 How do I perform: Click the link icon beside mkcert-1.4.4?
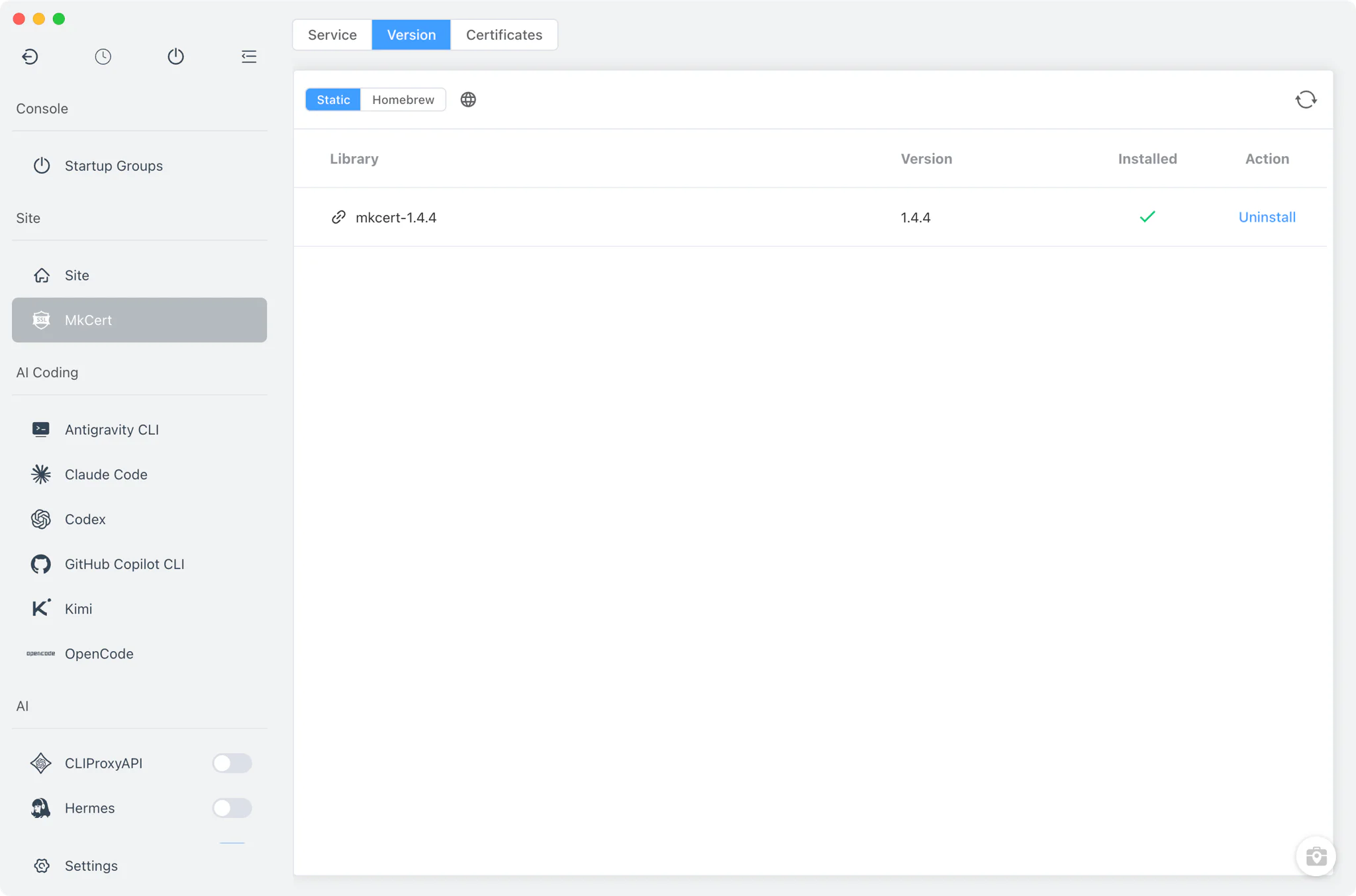click(338, 217)
